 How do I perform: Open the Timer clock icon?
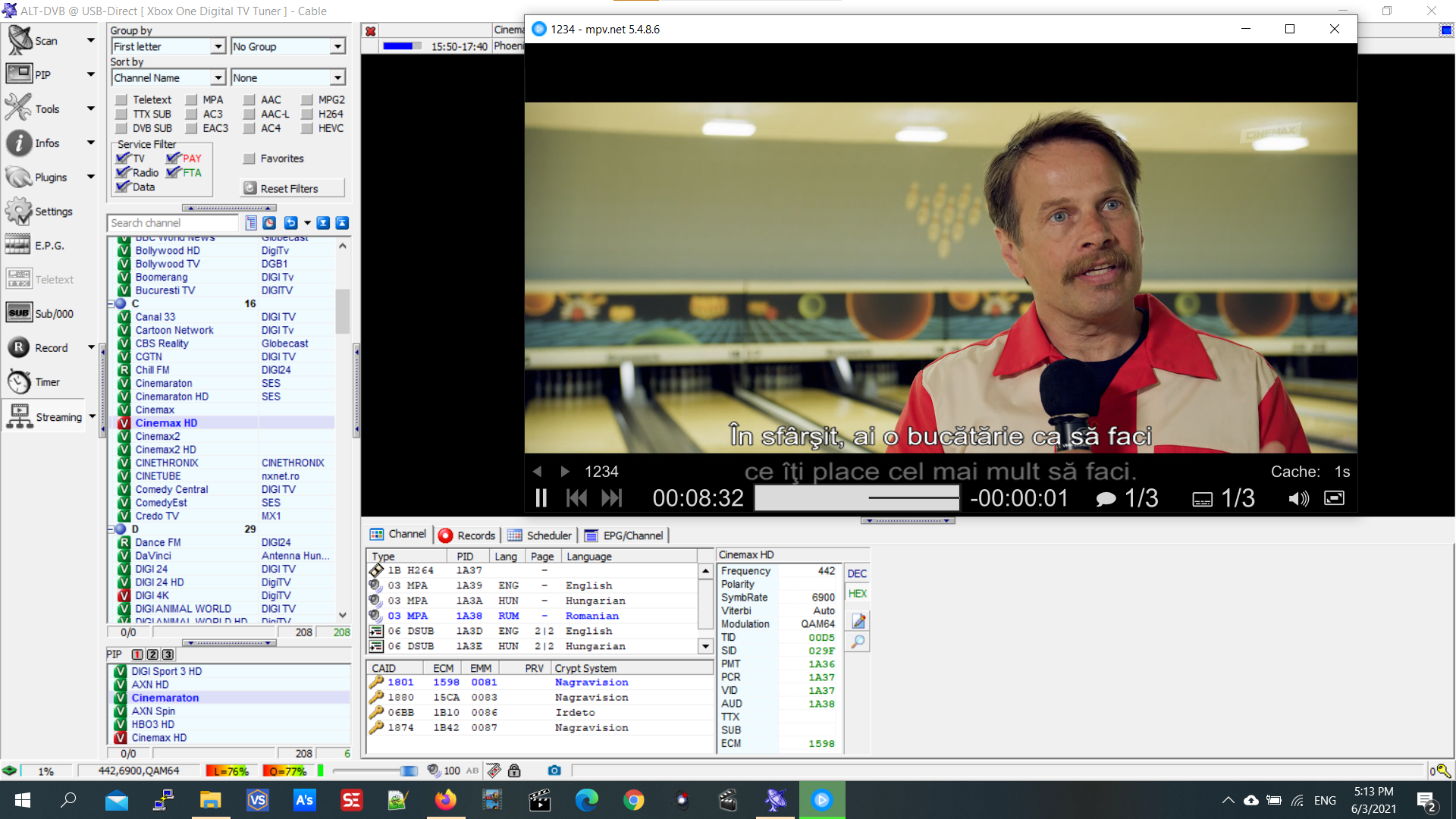click(x=18, y=382)
